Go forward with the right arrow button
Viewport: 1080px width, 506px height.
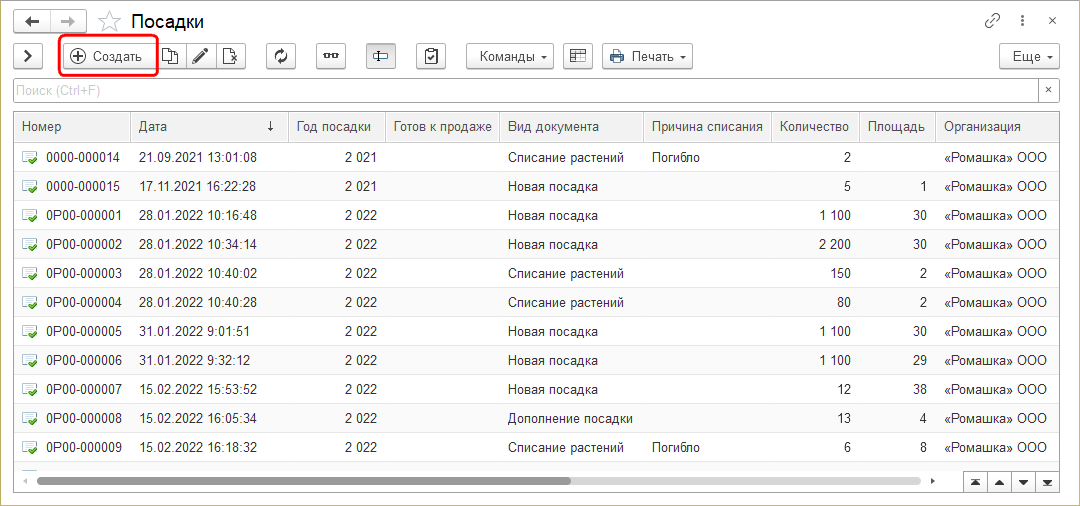[x=68, y=21]
